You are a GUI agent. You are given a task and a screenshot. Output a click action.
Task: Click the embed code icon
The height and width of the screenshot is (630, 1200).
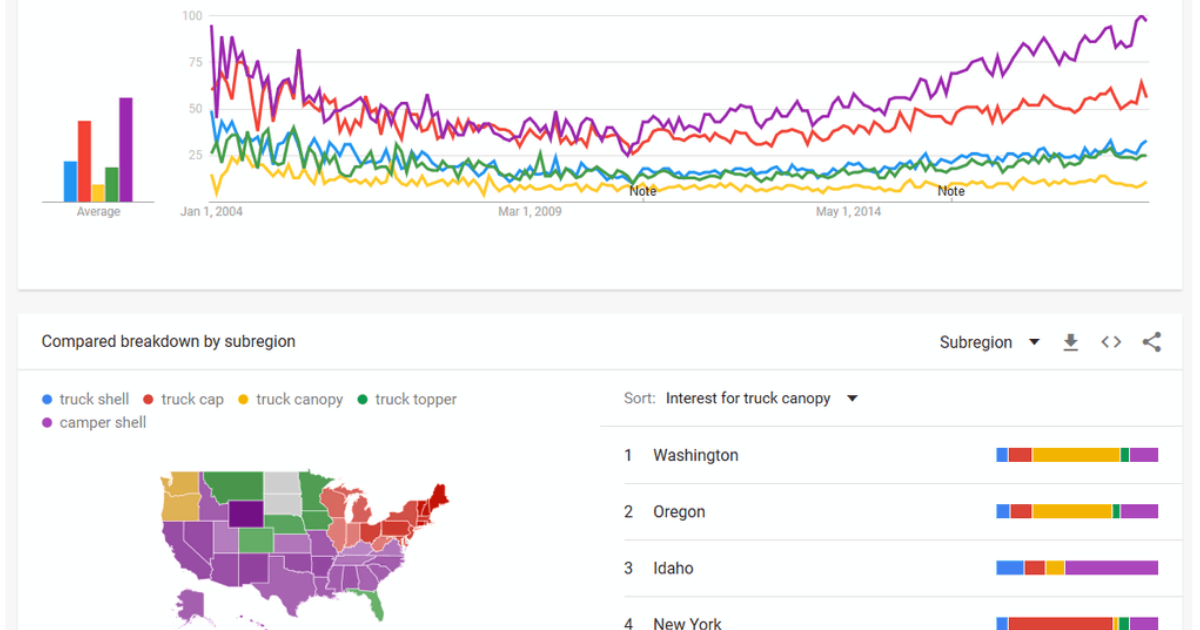[x=1111, y=342]
